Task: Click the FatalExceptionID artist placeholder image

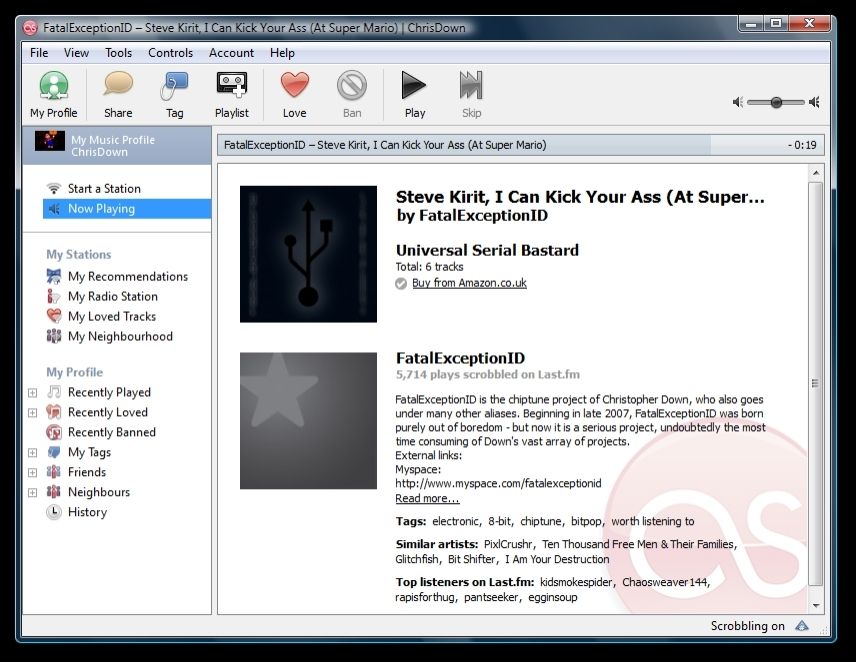Action: [308, 421]
